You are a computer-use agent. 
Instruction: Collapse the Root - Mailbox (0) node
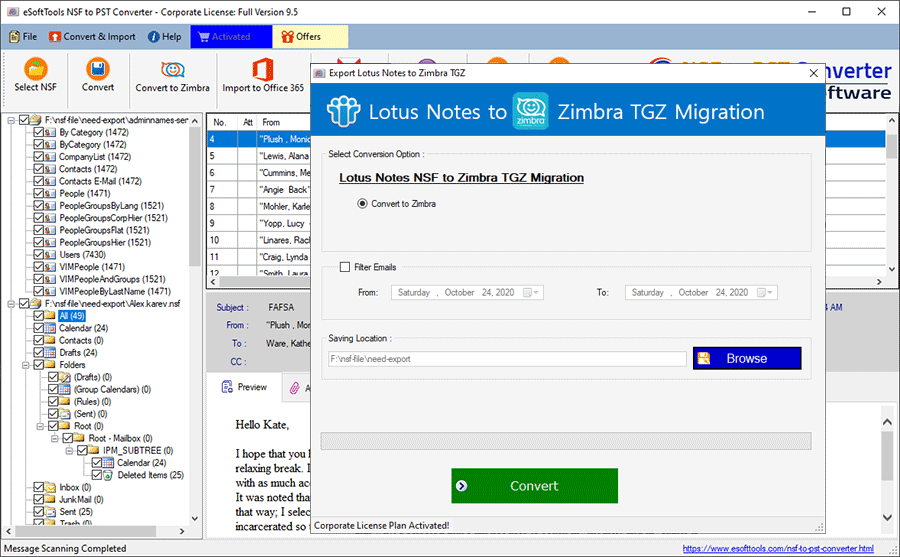pyautogui.click(x=55, y=438)
